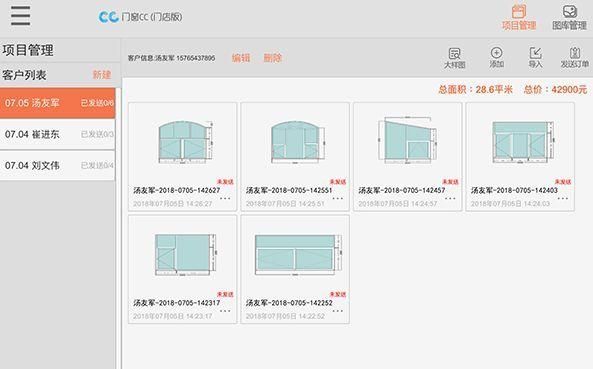The height and width of the screenshot is (369, 593).
Task: Select customer 07.04 刘文伟
Action: pos(57,166)
